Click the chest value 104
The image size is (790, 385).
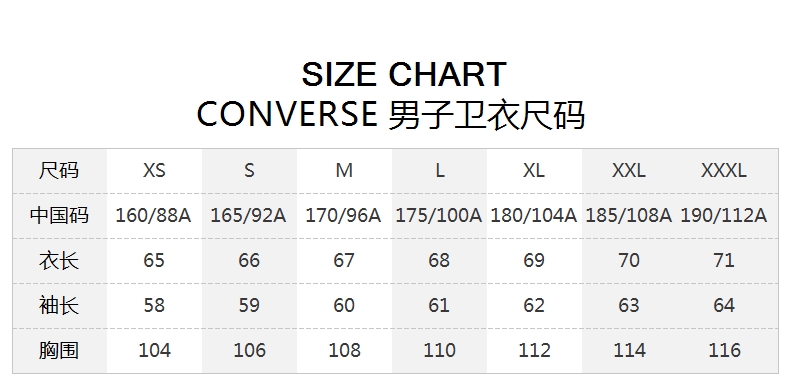point(154,350)
